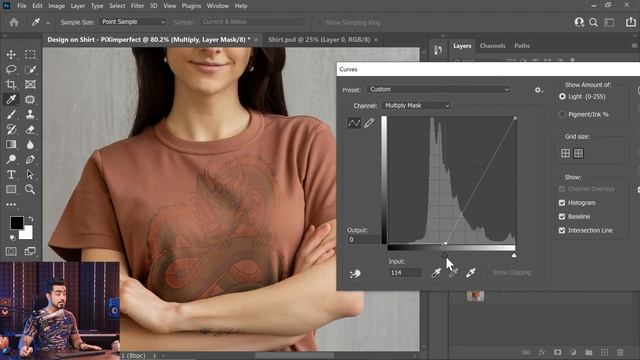Viewport: 640px width, 360px height.
Task: Toggle the Histogram checkbox
Action: tap(562, 203)
